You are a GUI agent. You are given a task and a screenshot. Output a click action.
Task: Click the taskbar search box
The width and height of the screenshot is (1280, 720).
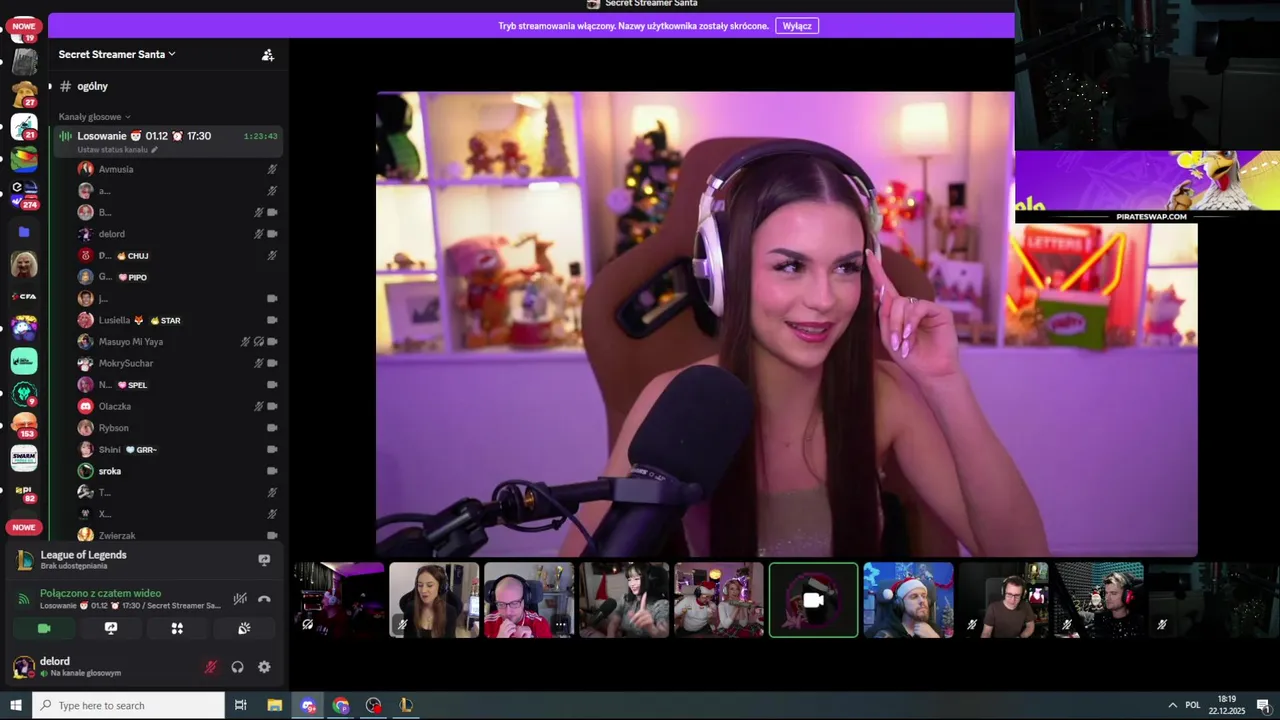128,705
